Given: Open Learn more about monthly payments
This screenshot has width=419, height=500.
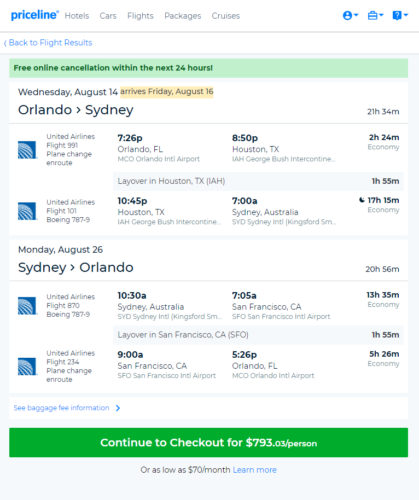Looking at the screenshot, I should 255,470.
